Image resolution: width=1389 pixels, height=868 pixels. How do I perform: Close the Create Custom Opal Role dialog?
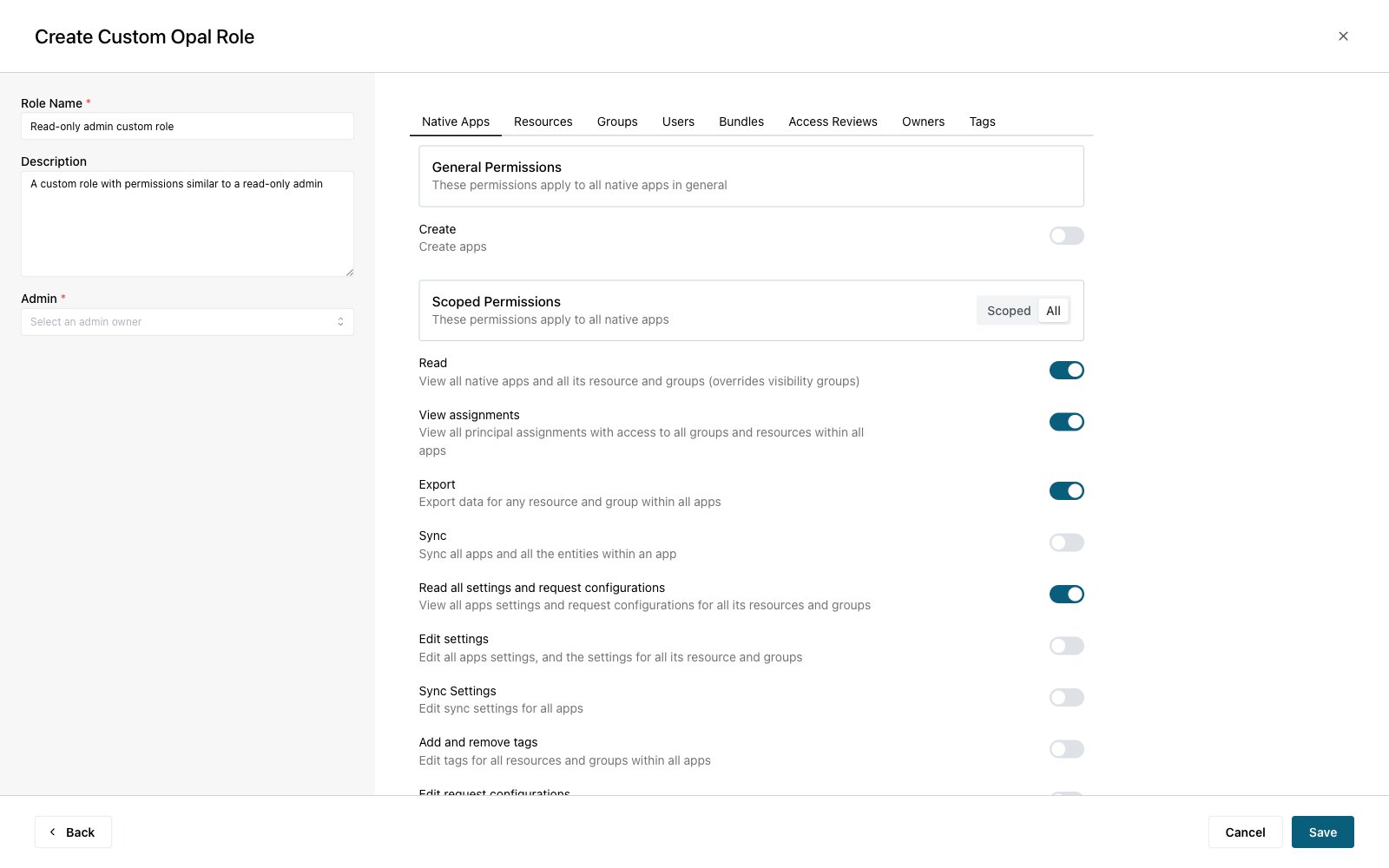pyautogui.click(x=1343, y=36)
